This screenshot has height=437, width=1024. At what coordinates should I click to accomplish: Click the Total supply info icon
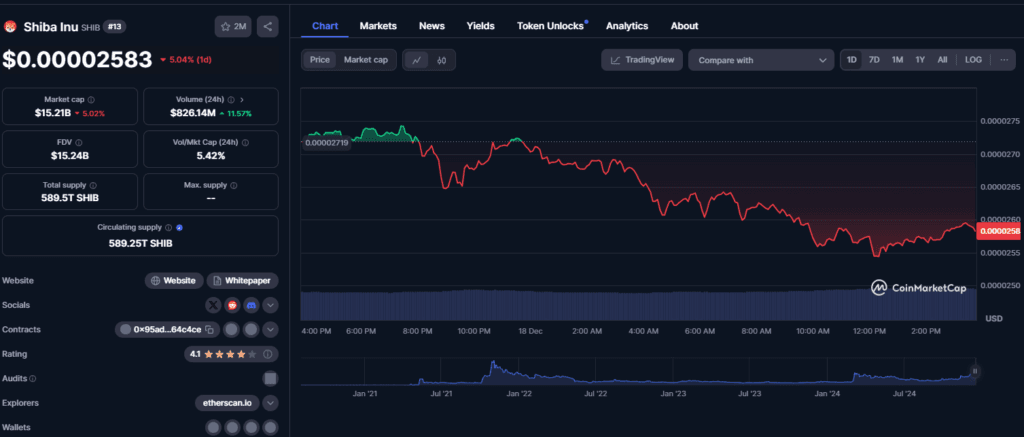tap(93, 186)
